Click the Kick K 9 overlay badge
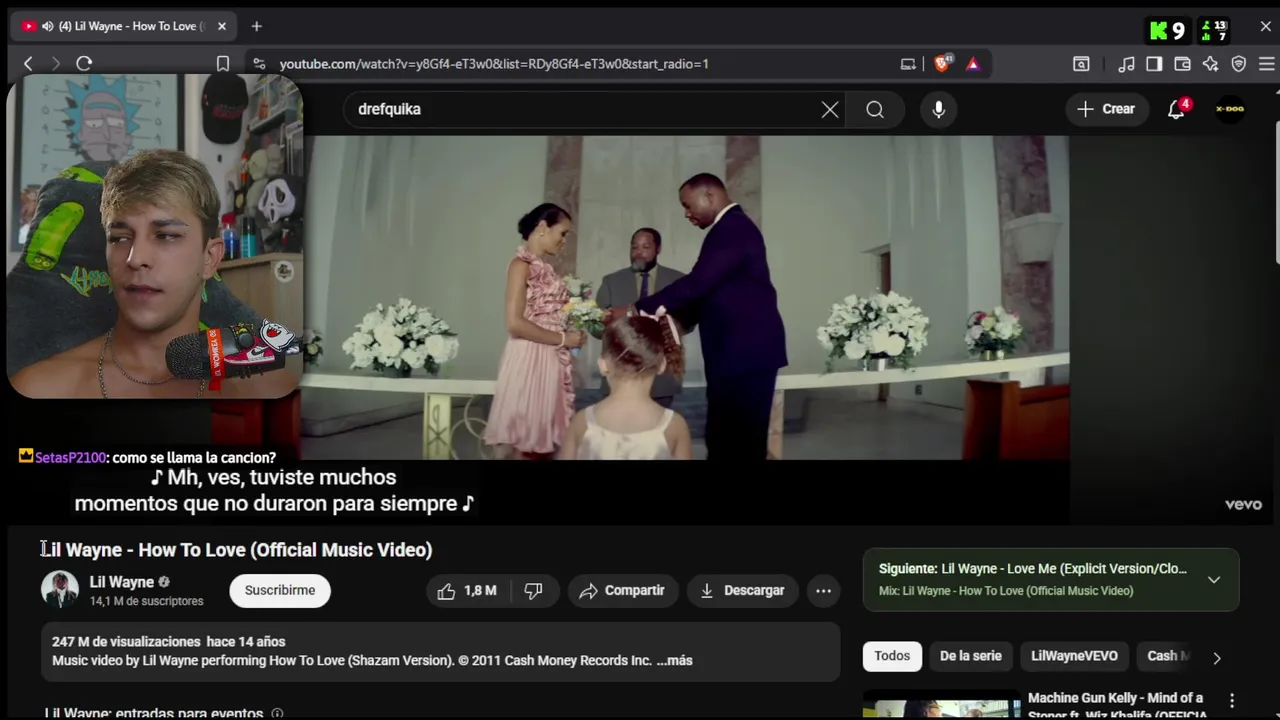Screen dimensions: 1280x720 click(x=1166, y=30)
